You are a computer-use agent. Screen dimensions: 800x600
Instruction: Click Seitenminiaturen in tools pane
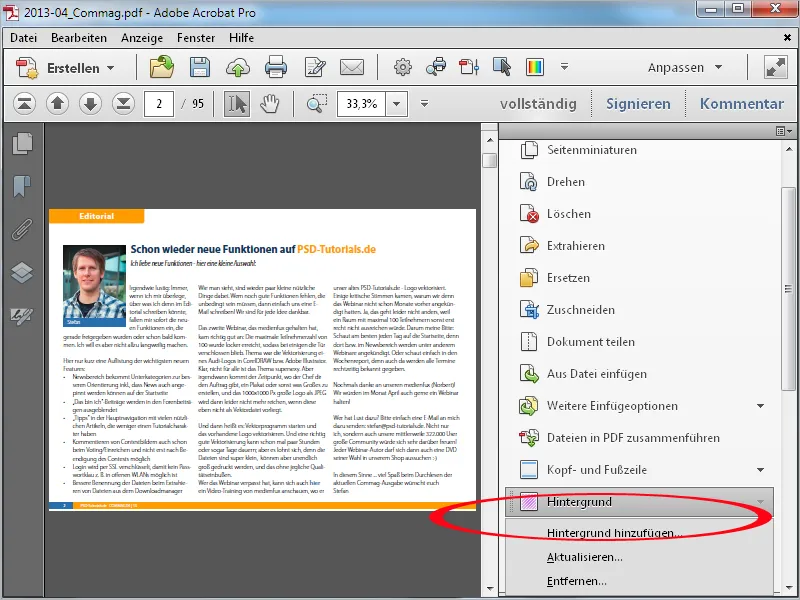click(592, 150)
